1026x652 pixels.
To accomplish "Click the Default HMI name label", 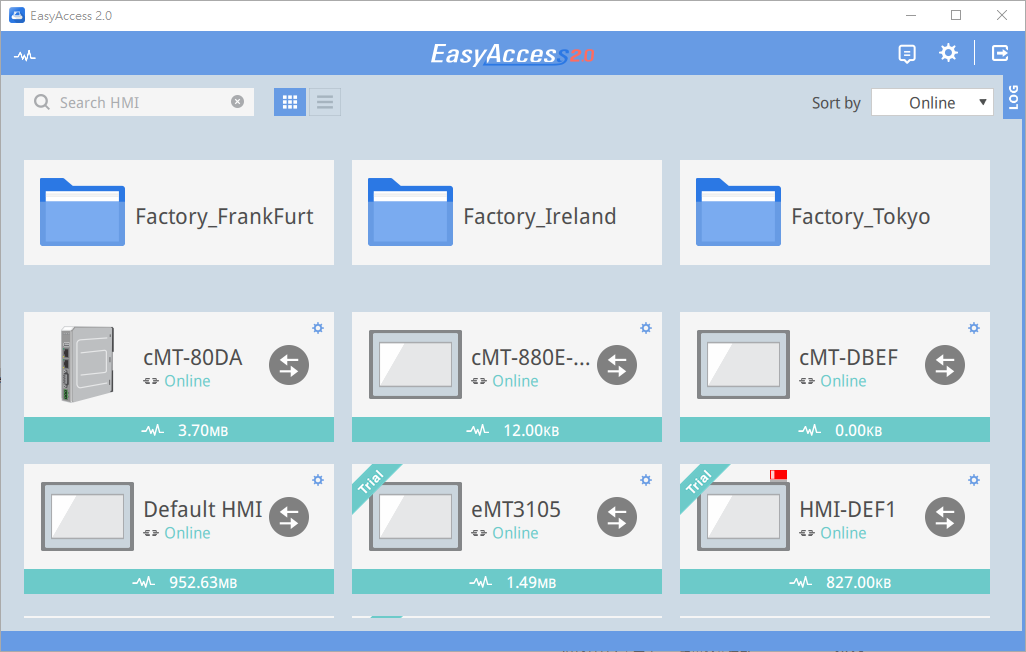I will (203, 509).
